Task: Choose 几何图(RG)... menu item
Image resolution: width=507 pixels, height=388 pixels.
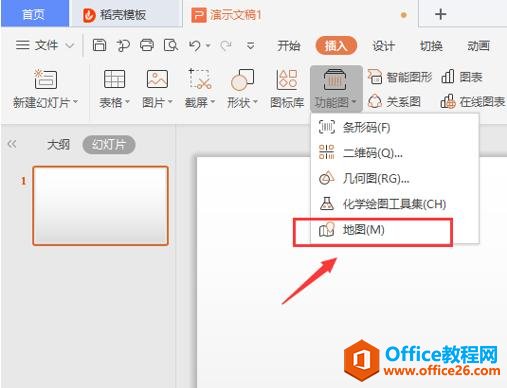Action: [x=394, y=178]
